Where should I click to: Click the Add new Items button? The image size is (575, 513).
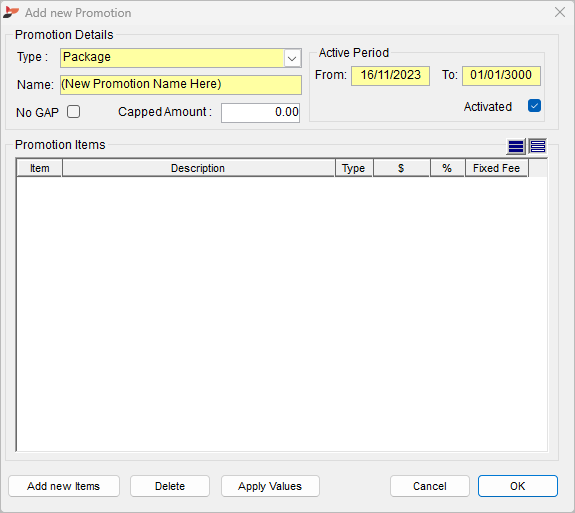point(64,486)
